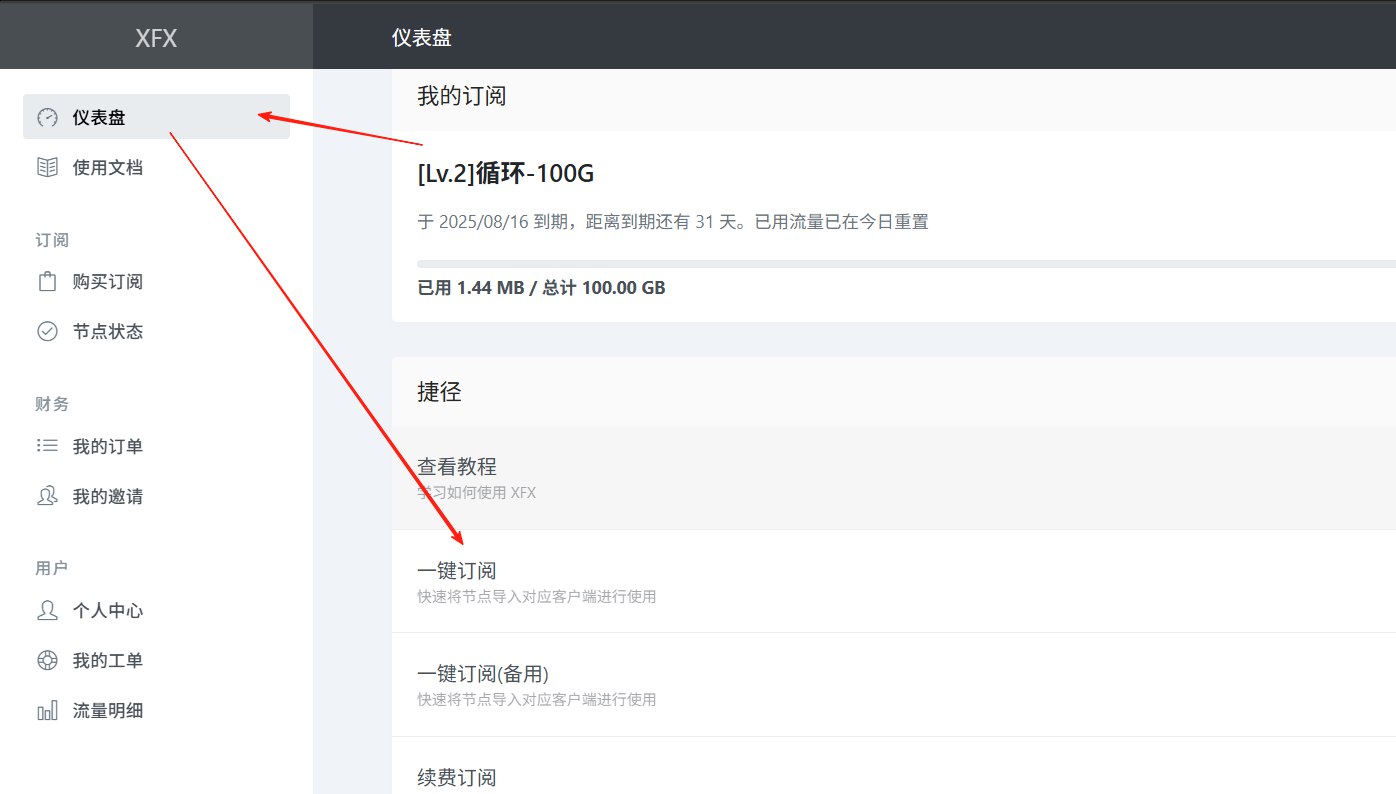The height and width of the screenshot is (794, 1396).
Task: Click the bar chart icon for 流量明细
Action: pos(47,711)
